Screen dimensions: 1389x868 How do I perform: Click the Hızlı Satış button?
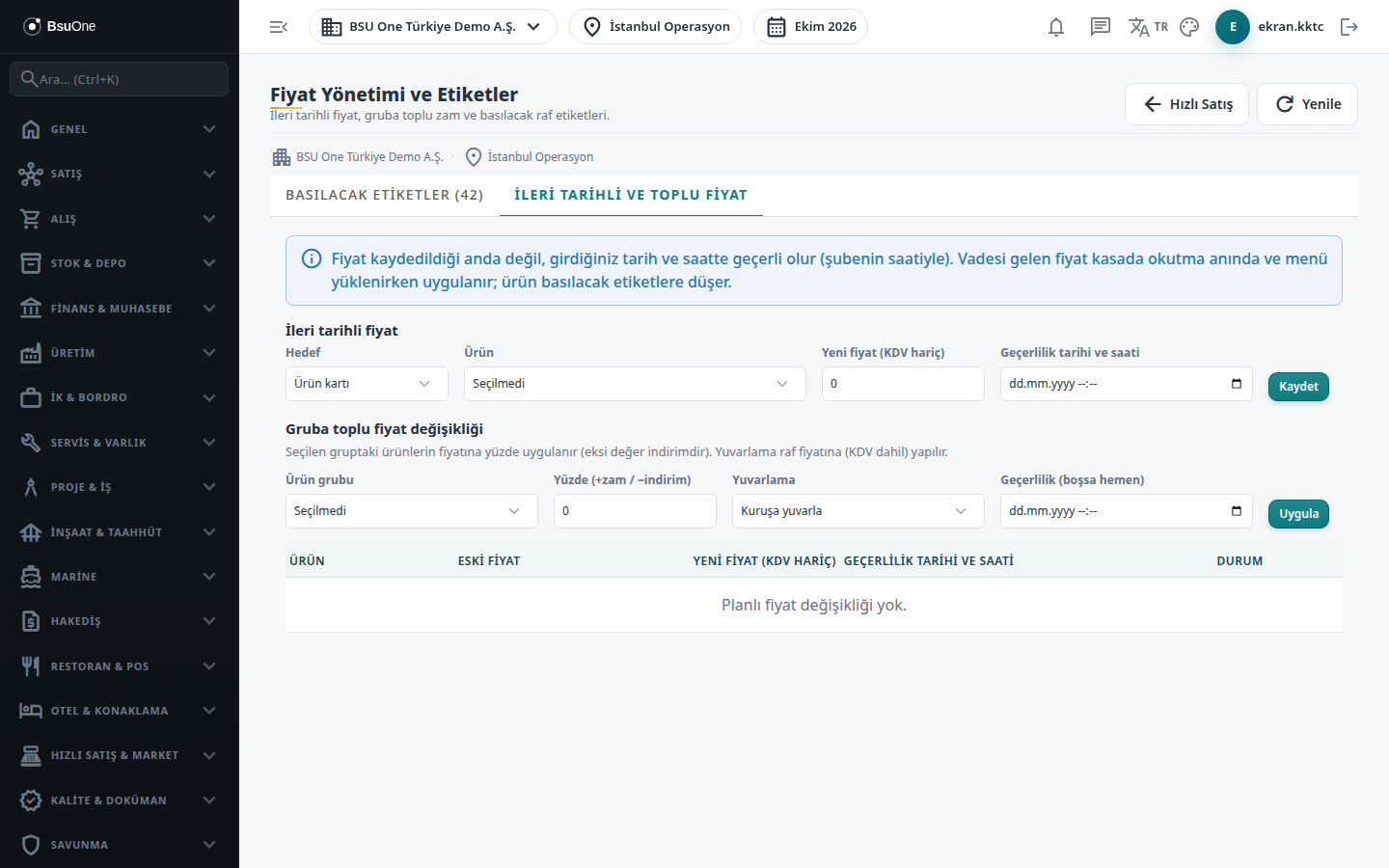[x=1186, y=104]
